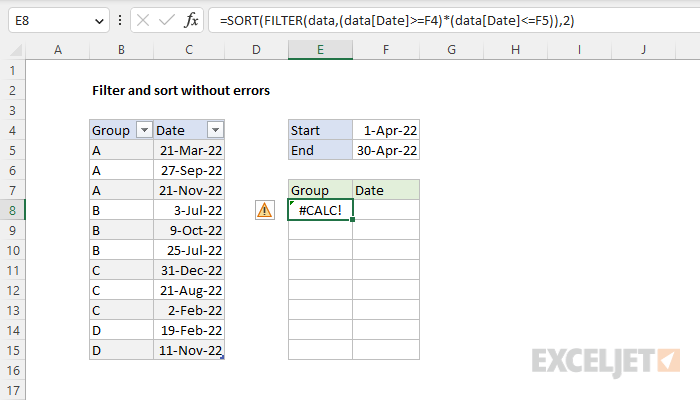Click the End label cell
Image resolution: width=700 pixels, height=400 pixels.
(x=320, y=150)
